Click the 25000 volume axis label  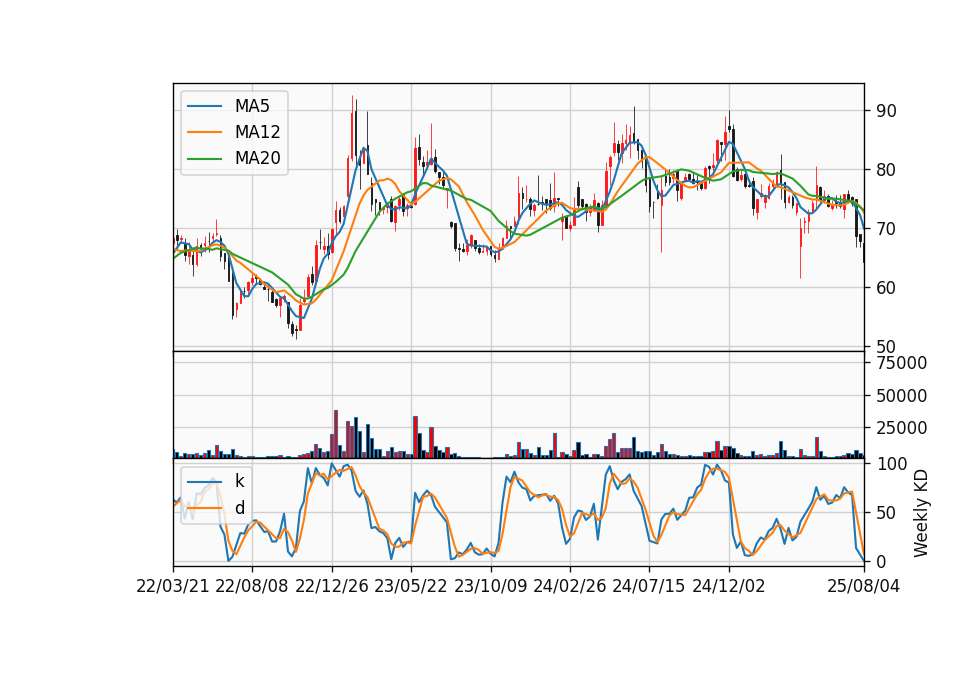(901, 428)
